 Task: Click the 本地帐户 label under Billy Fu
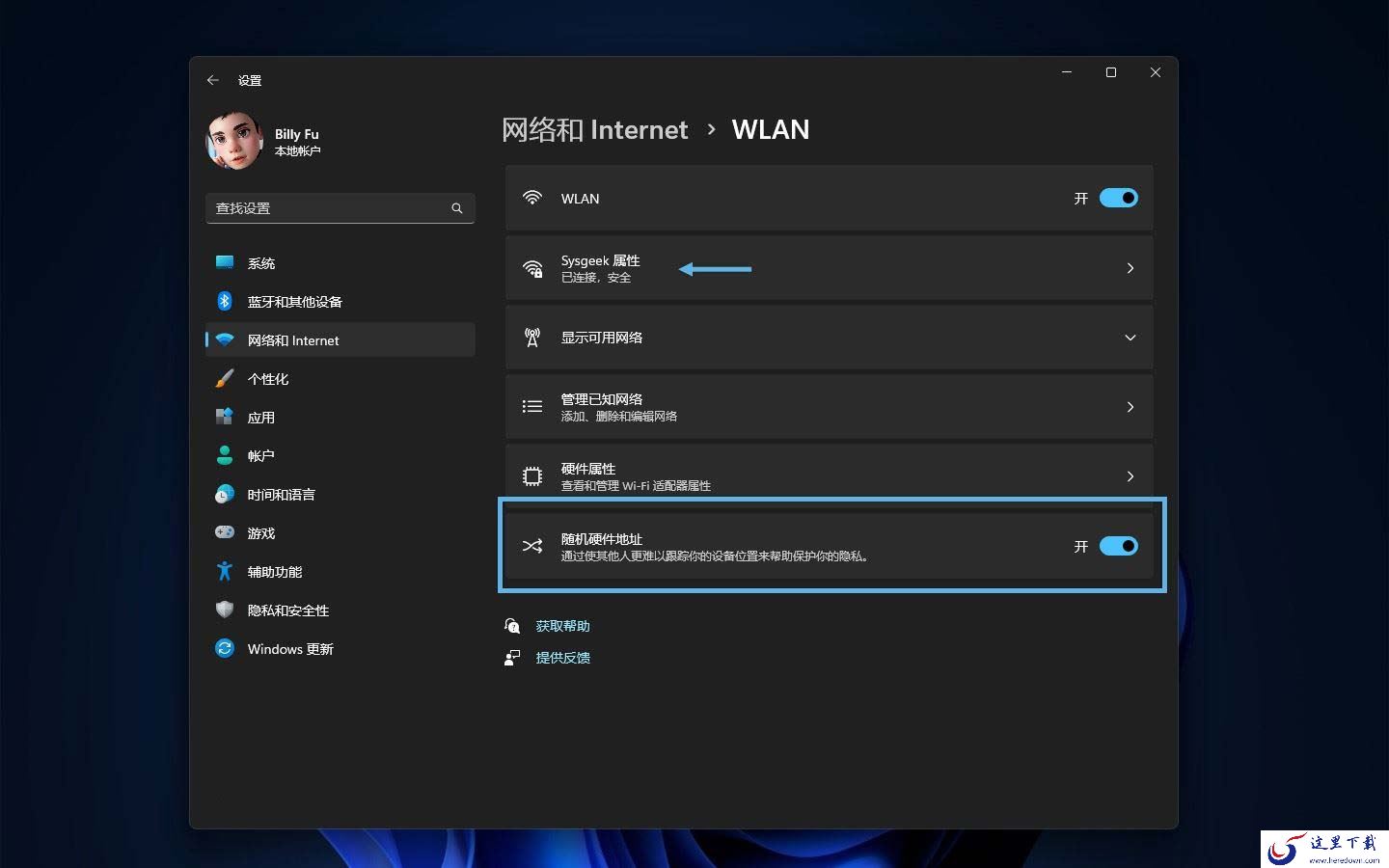297,151
